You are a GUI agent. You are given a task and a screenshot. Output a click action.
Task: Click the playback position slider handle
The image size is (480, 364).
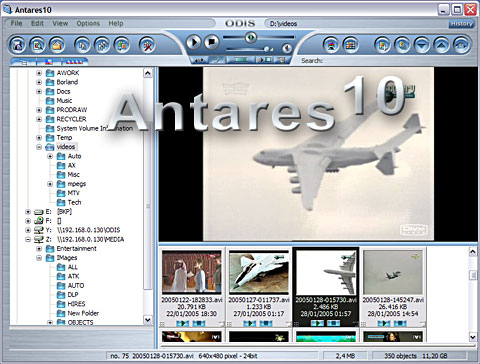click(251, 37)
